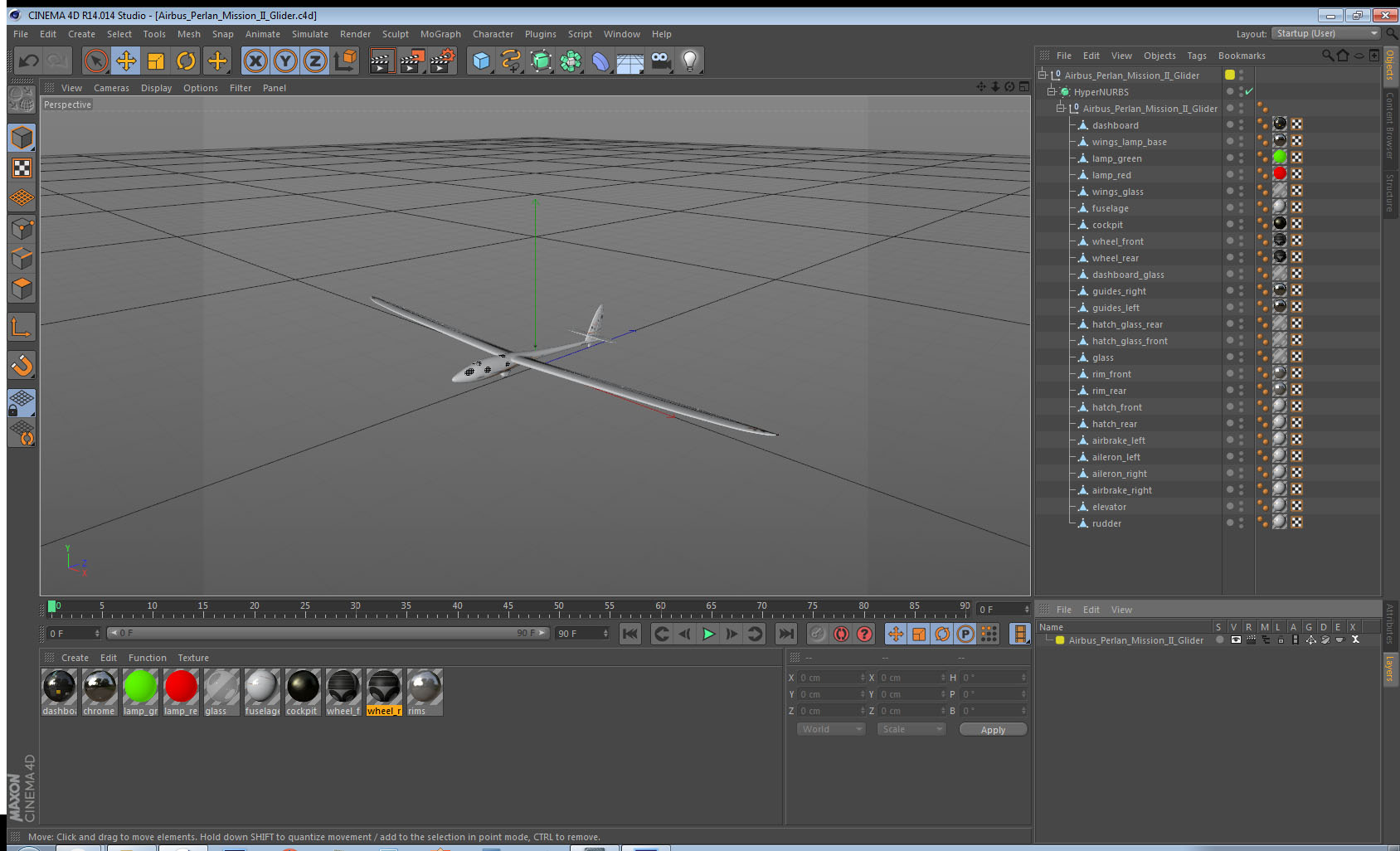Collapse the nested Airbus_Perlan_Mission_II_Glider group
This screenshot has height=851, width=1400.
point(1061,108)
